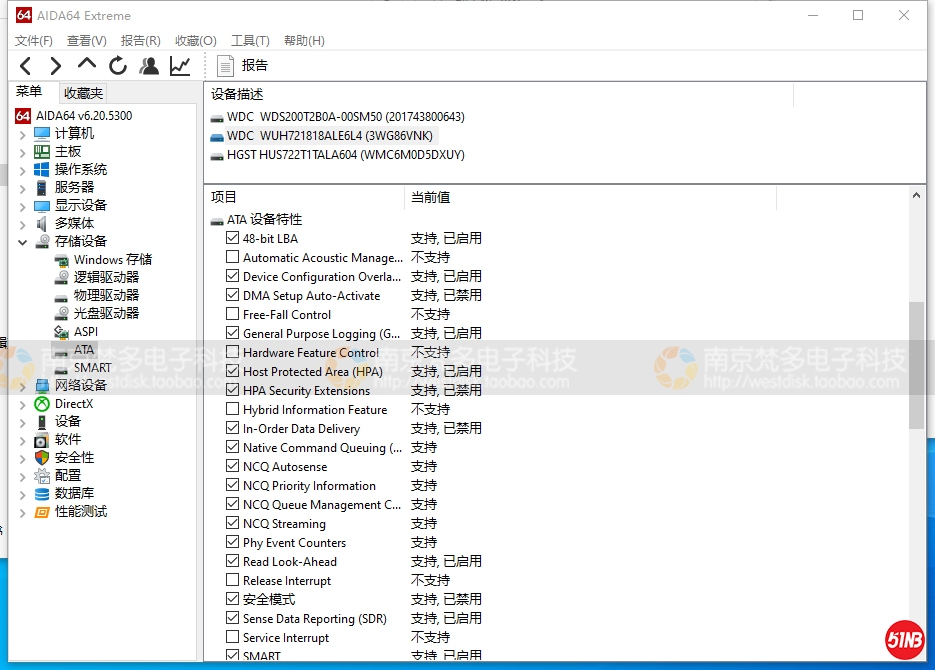The width and height of the screenshot is (935, 670).
Task: Toggle the Hybrid Information Feature checkbox
Action: 233,409
